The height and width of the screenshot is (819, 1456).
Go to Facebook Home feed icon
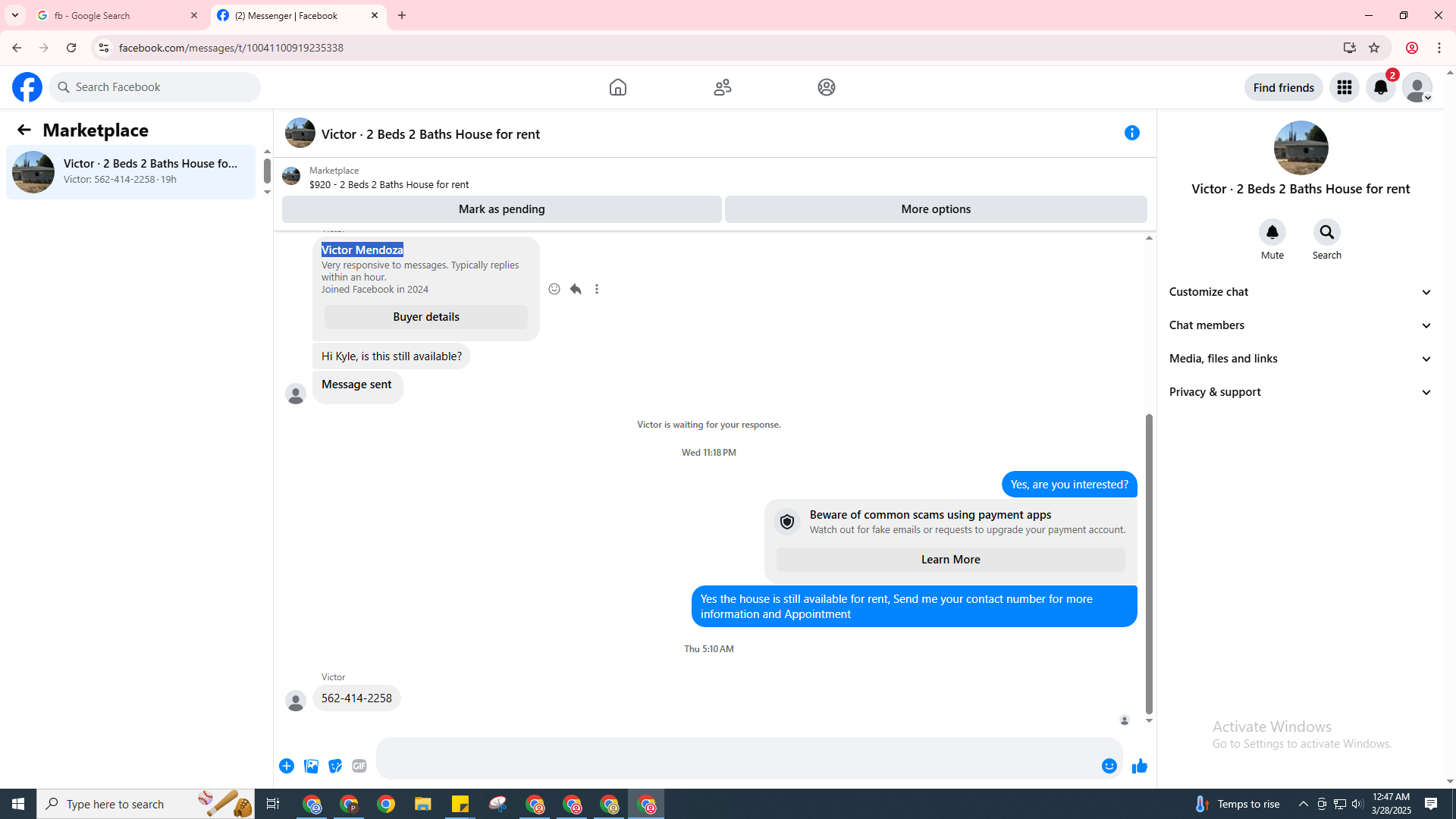(x=618, y=87)
